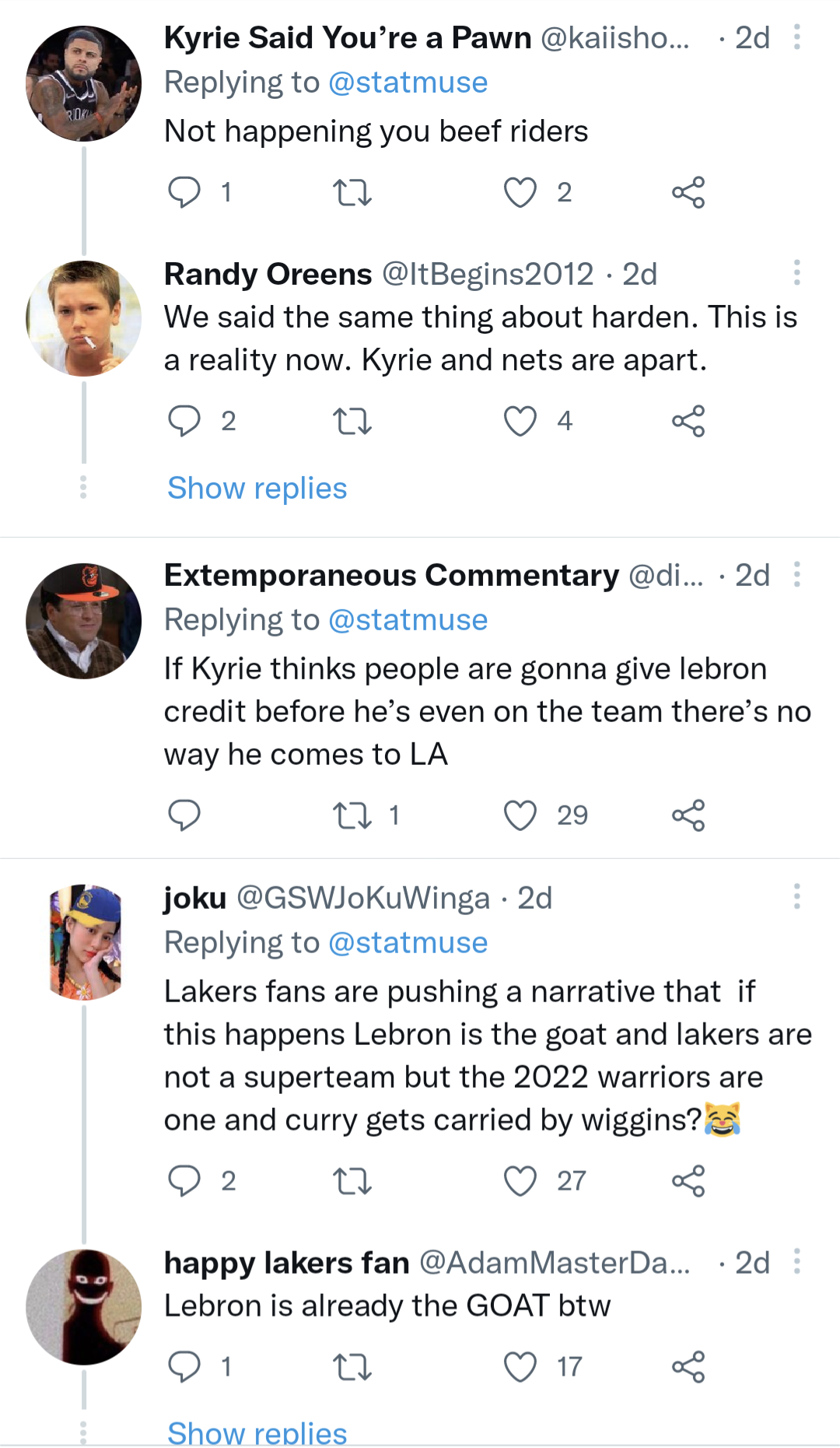
Task: Reply to happy lakers fan's tweet
Action: coord(184,1366)
